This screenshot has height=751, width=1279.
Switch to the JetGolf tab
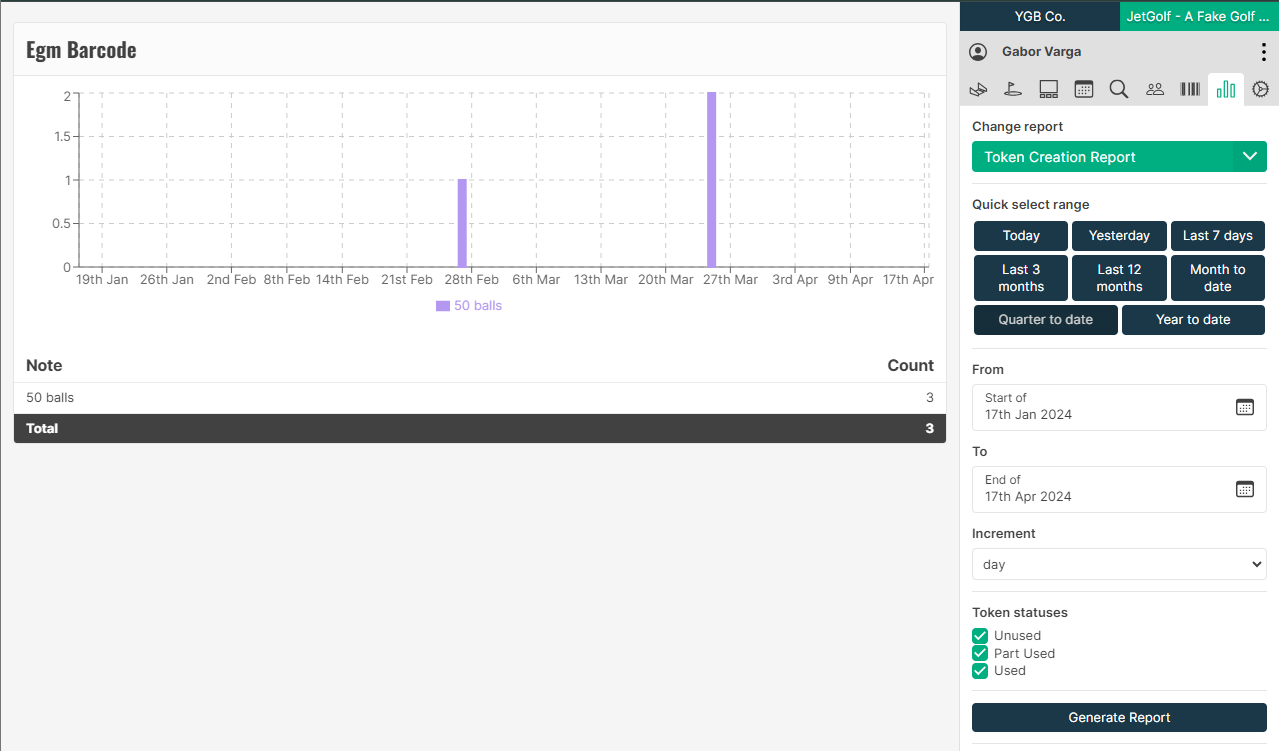1198,16
